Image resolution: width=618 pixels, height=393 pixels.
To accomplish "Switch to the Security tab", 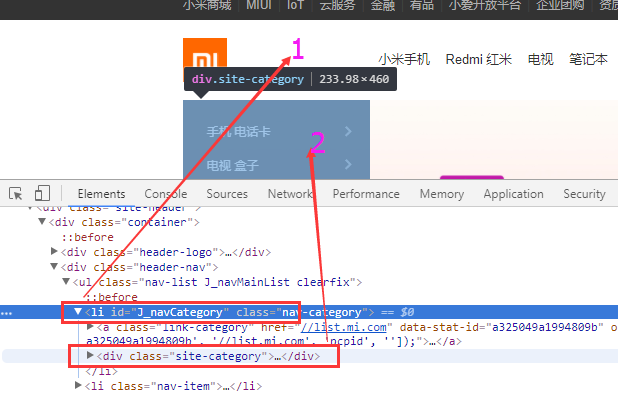I will pyautogui.click(x=584, y=194).
